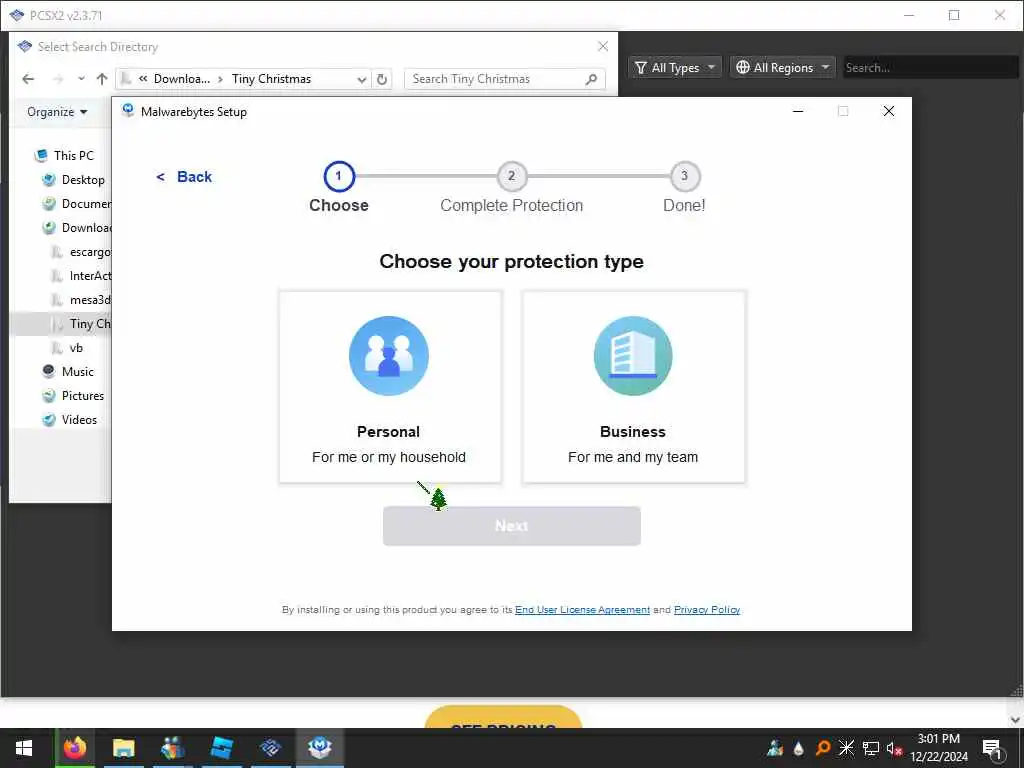1024x768 pixels.
Task: Open the messenger people icon on taskbar
Action: point(172,748)
